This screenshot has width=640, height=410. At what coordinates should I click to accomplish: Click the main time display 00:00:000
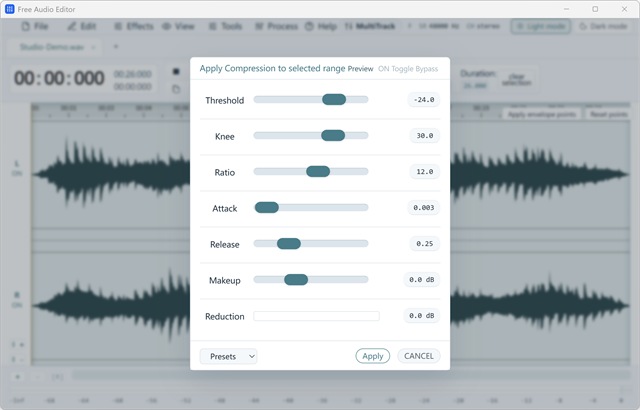coord(59,78)
